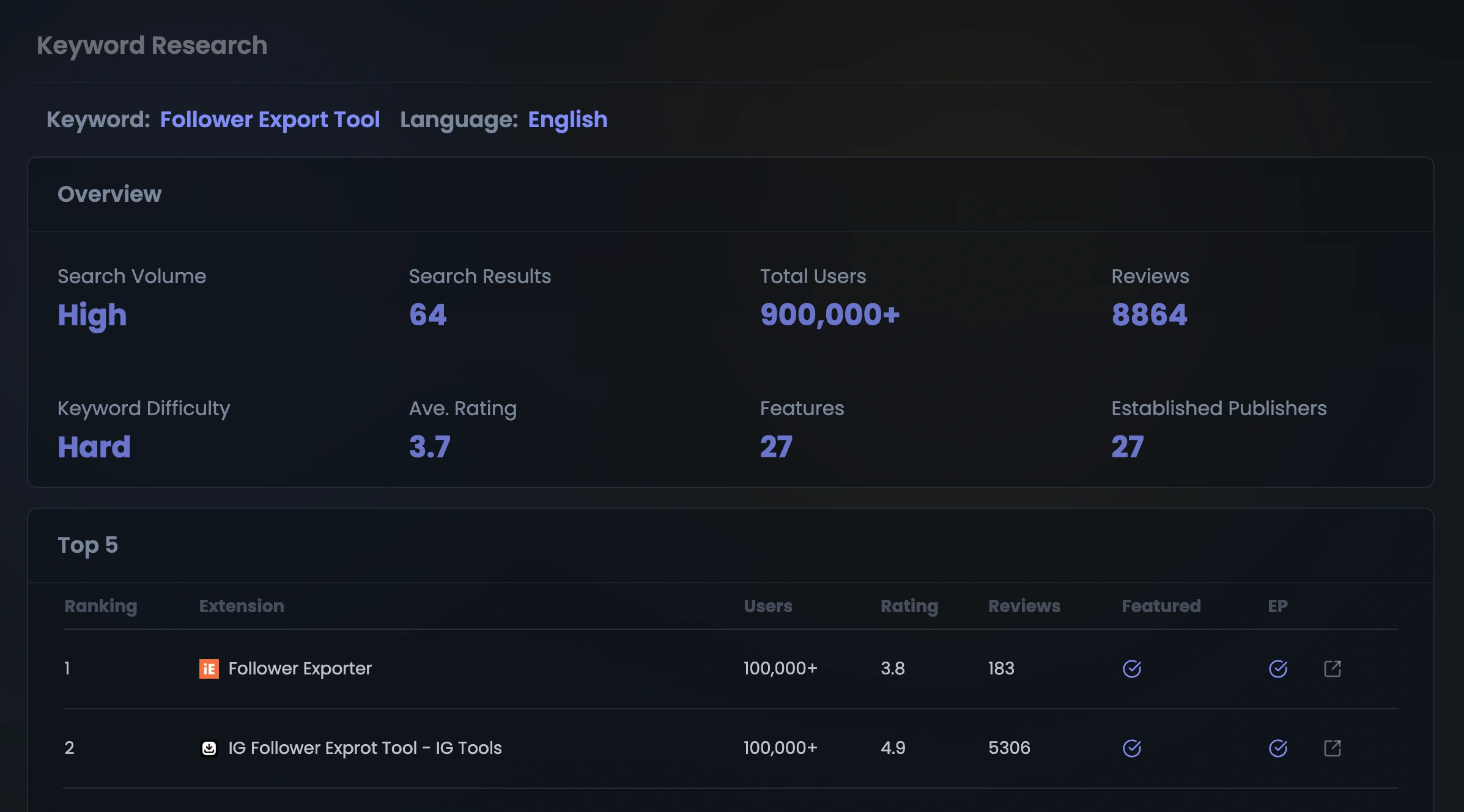Screen dimensions: 1464x812
Task: Select the Rating column header
Action: pos(909,606)
